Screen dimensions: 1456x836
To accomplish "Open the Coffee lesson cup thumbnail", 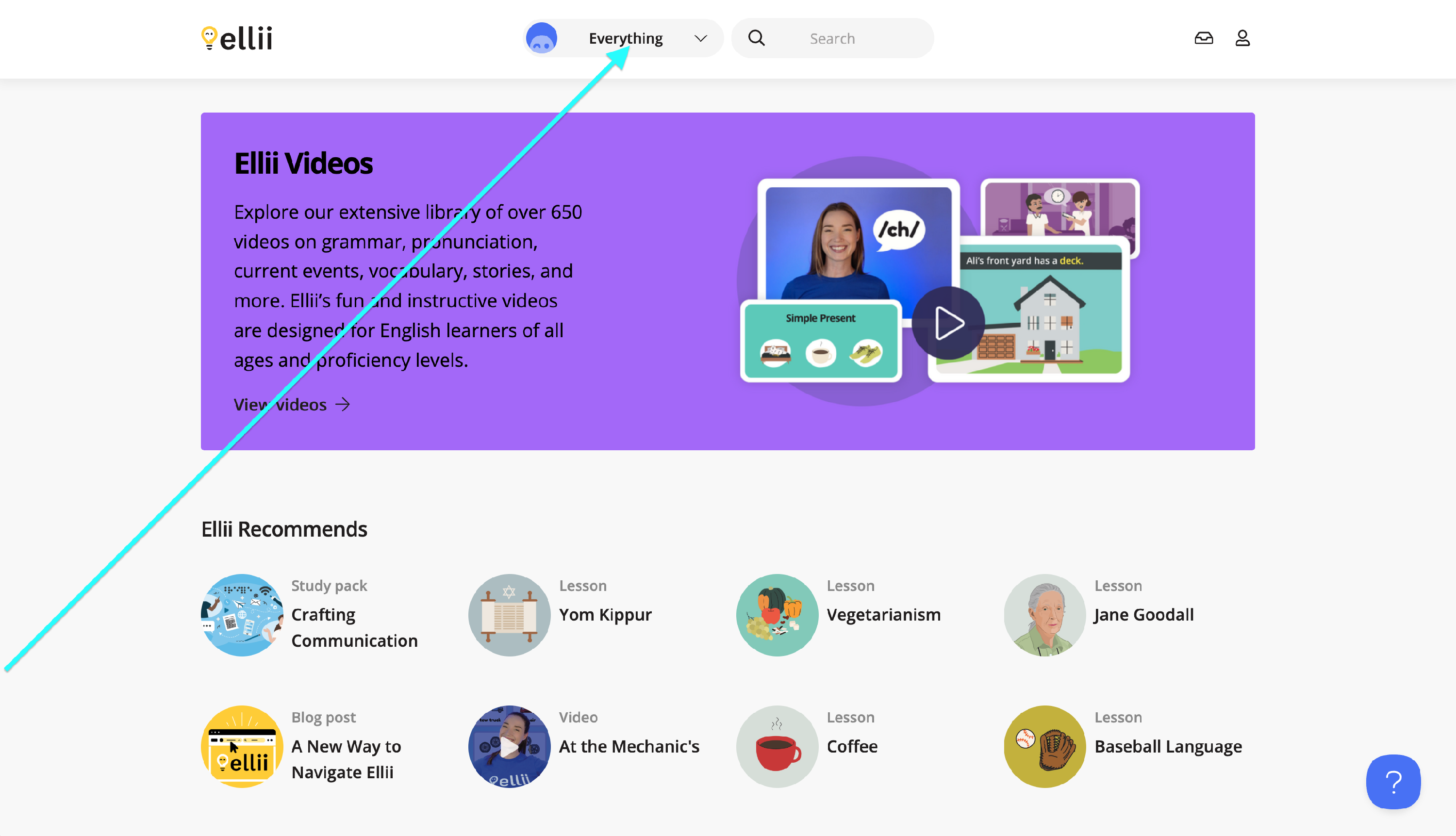I will click(777, 746).
